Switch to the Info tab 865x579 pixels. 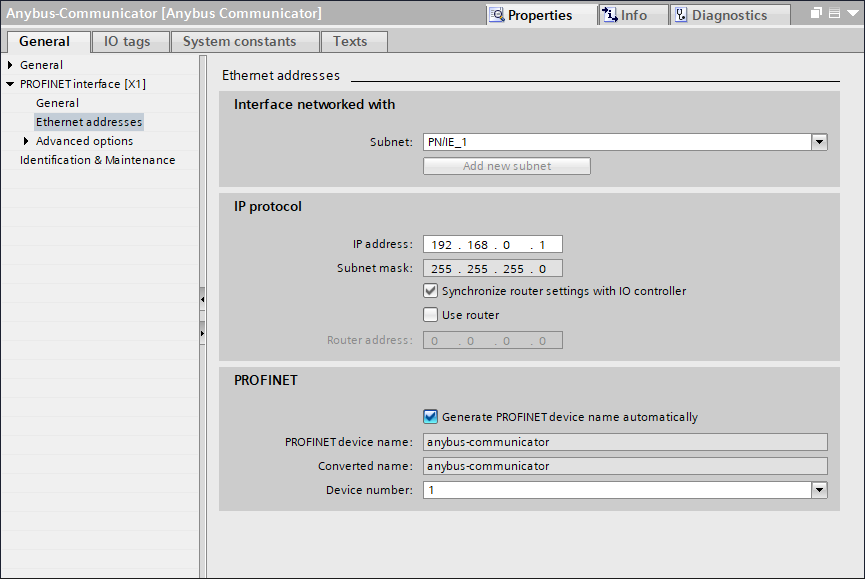click(625, 15)
